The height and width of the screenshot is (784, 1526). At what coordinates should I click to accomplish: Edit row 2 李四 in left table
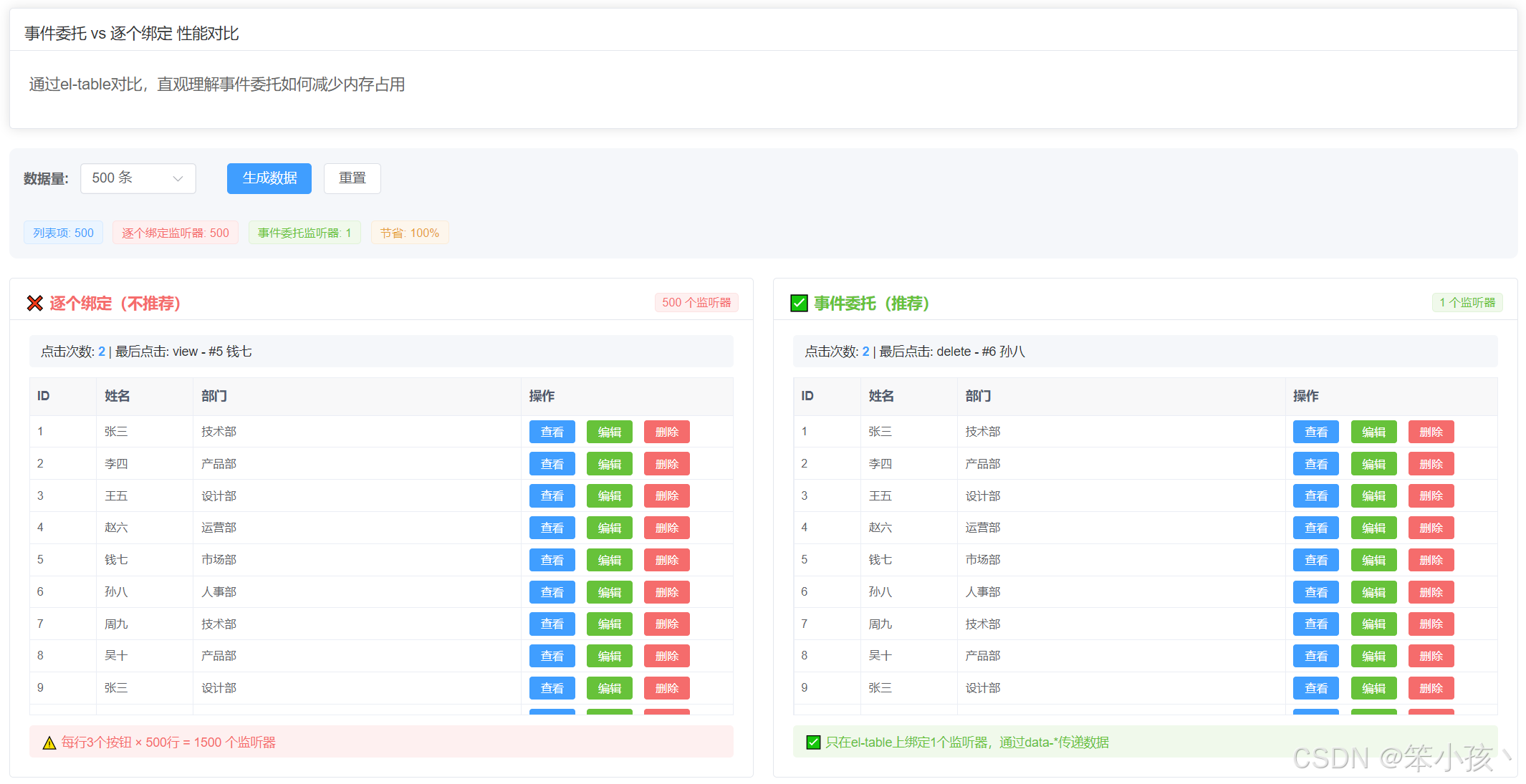(610, 464)
